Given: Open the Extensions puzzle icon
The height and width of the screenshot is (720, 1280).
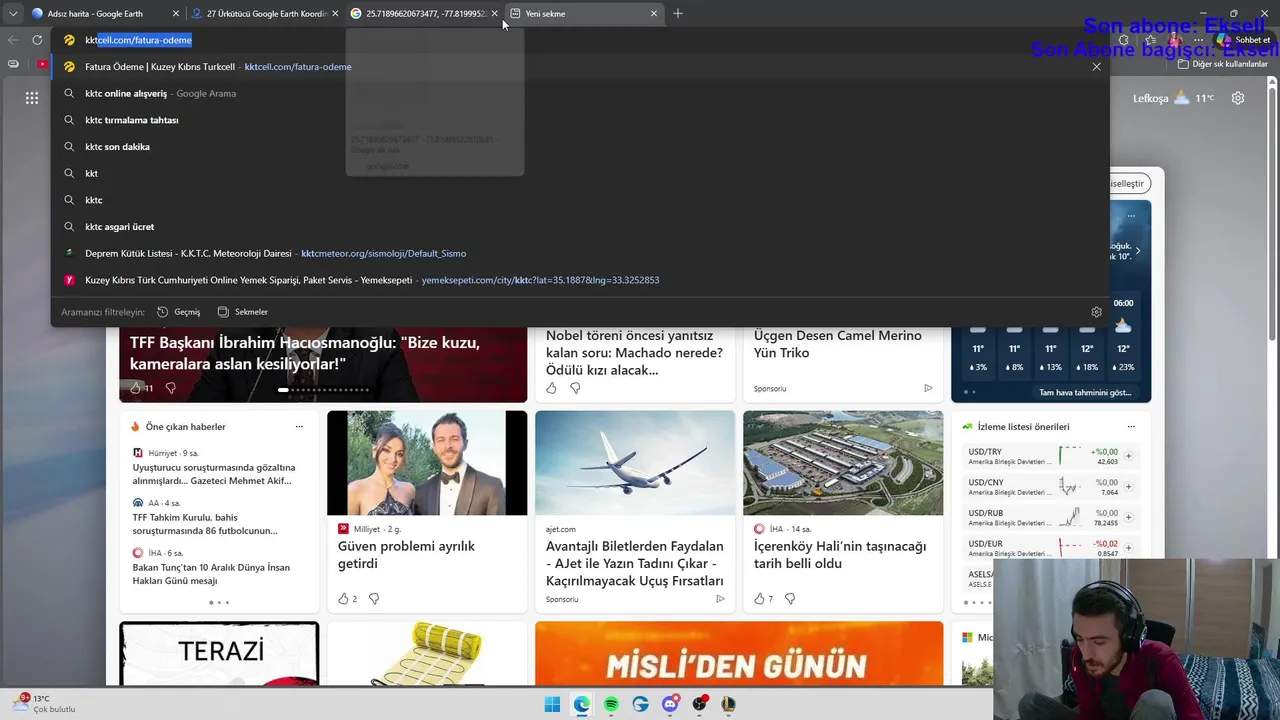Looking at the screenshot, I should click(1124, 40).
